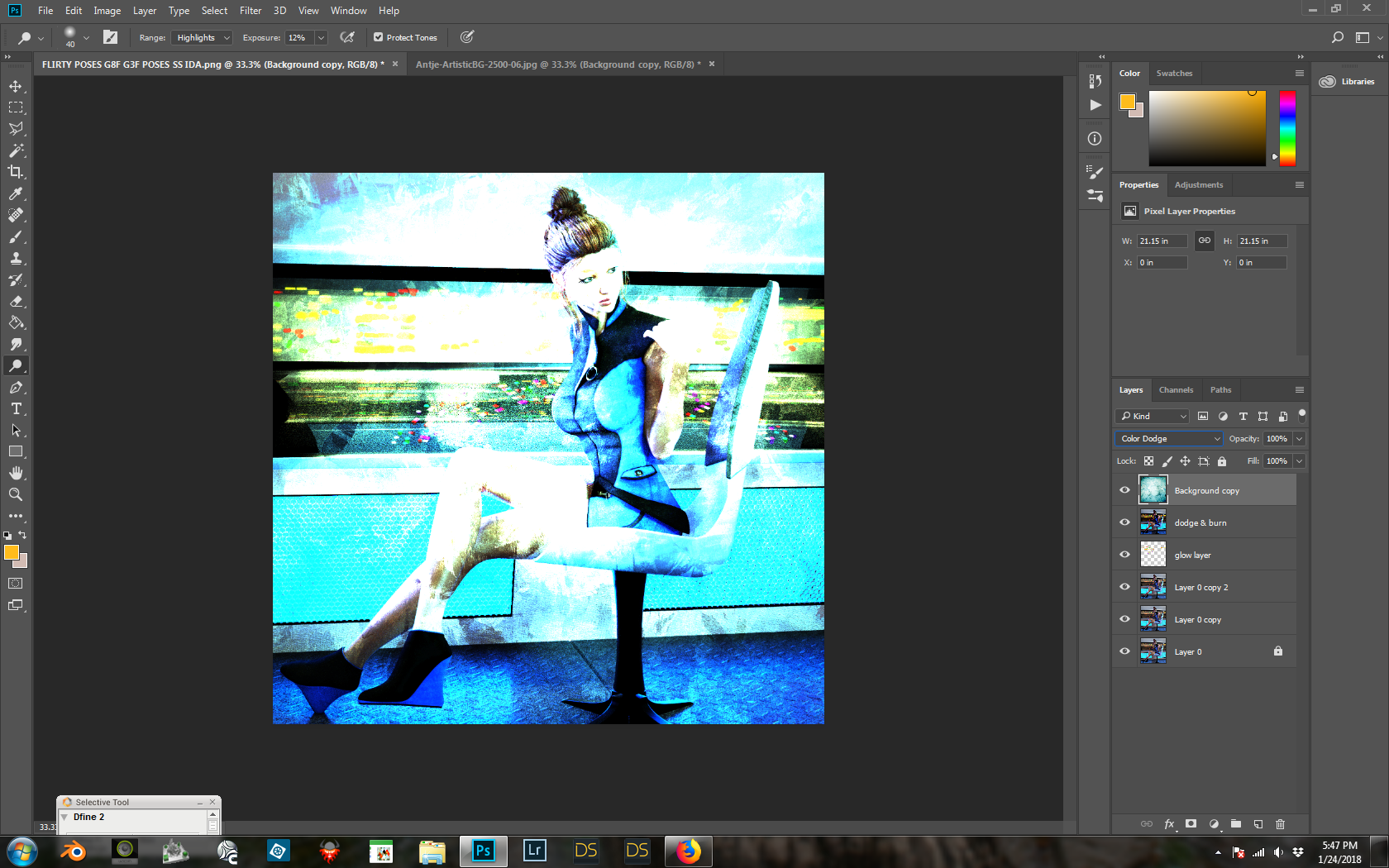The image size is (1389, 868).
Task: Open the Layer menu
Action: (145, 11)
